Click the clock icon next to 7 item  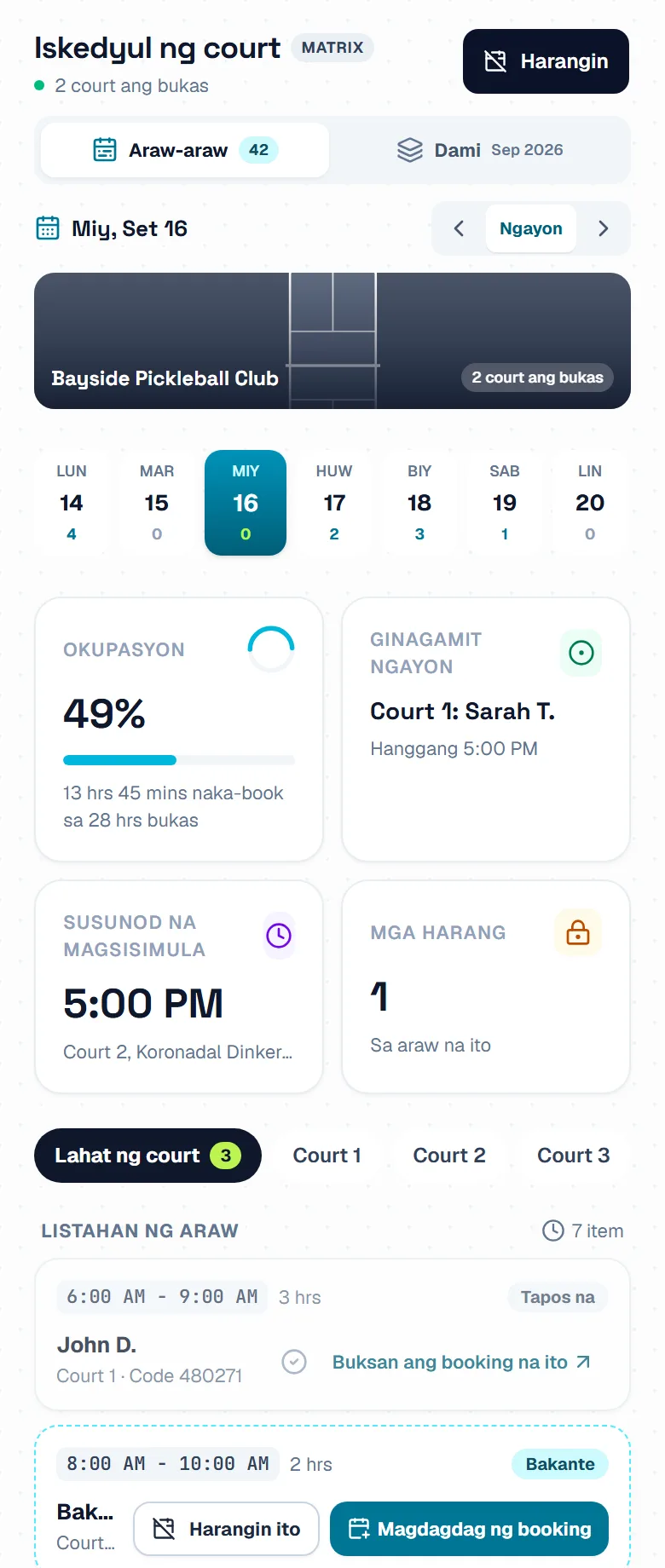point(553,1231)
